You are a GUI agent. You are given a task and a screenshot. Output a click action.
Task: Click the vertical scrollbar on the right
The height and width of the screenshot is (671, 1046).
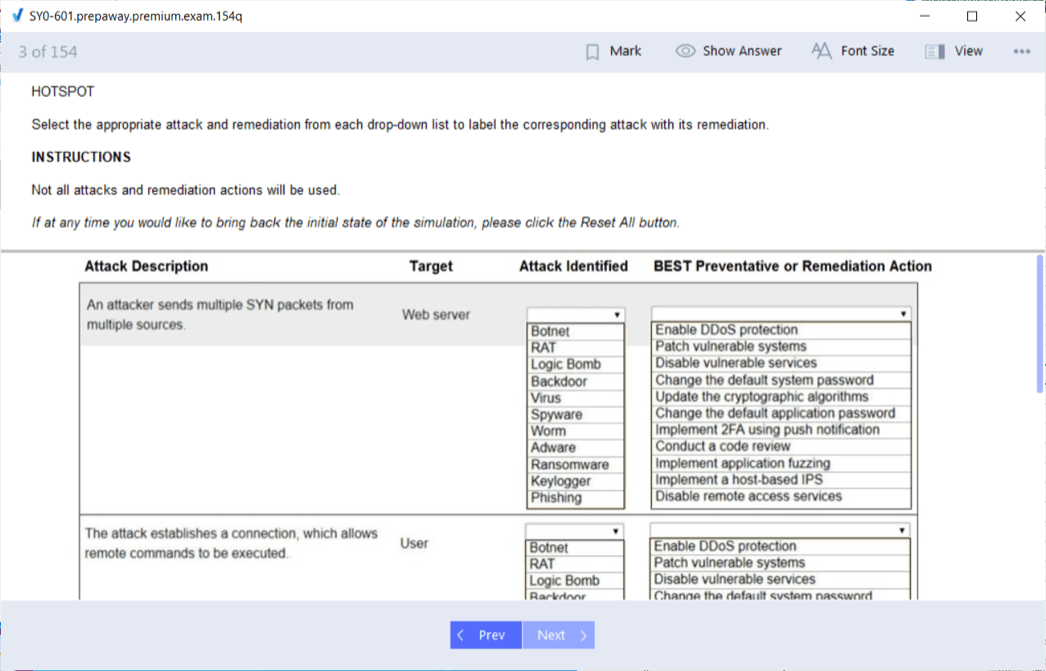tap(1040, 325)
